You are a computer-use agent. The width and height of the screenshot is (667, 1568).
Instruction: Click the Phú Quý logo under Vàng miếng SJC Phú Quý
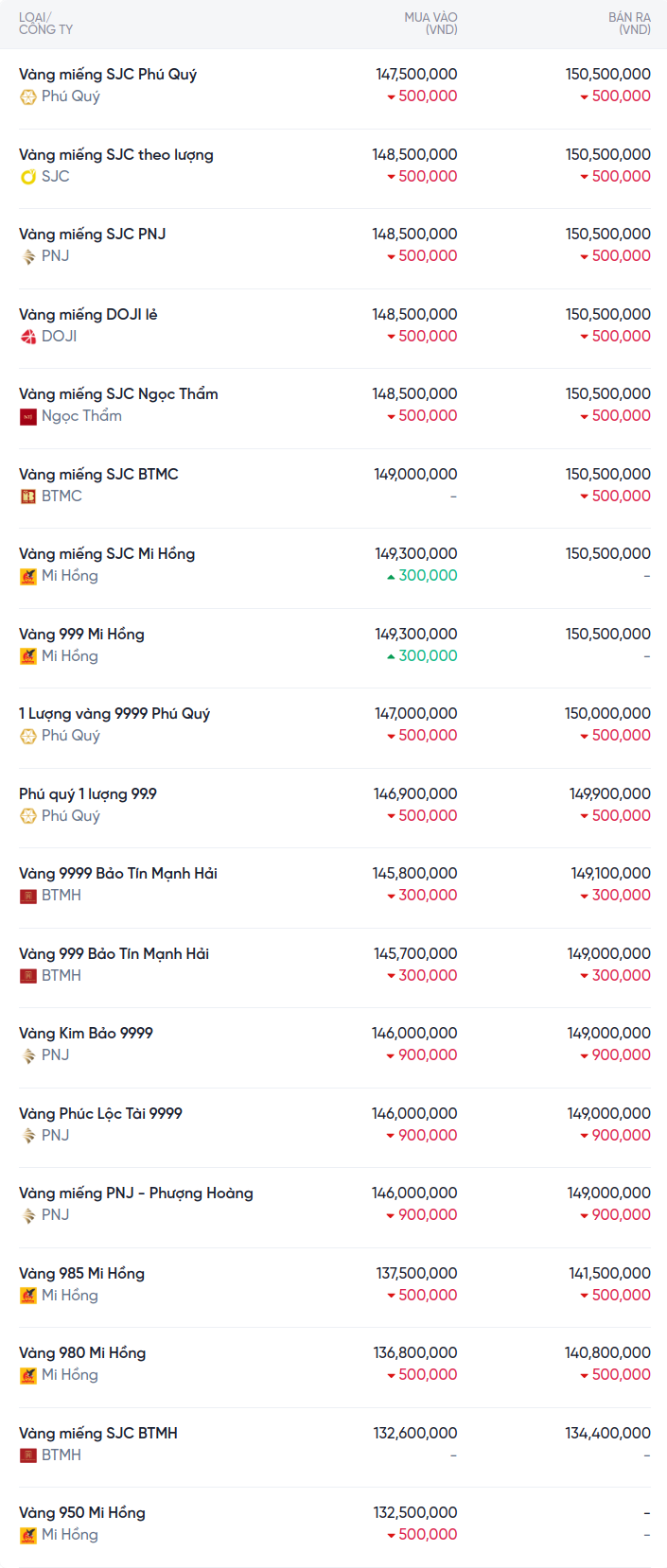(28, 96)
